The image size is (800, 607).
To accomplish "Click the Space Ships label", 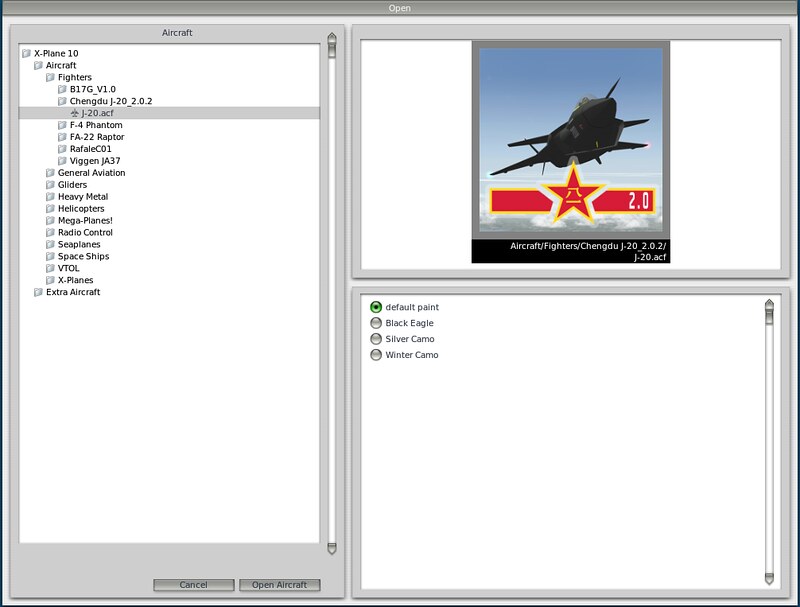I will pos(83,256).
